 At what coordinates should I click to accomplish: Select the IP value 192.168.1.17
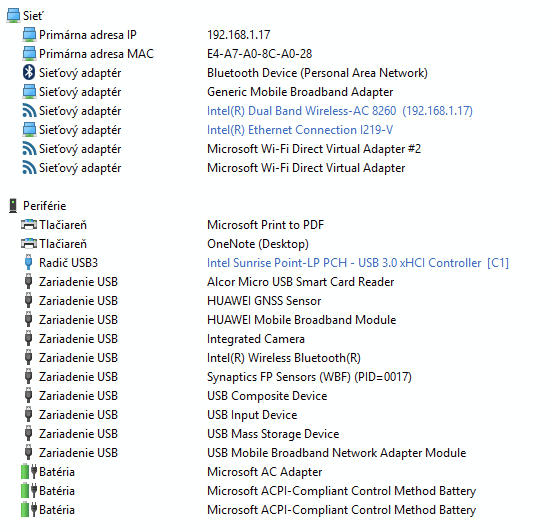click(238, 35)
